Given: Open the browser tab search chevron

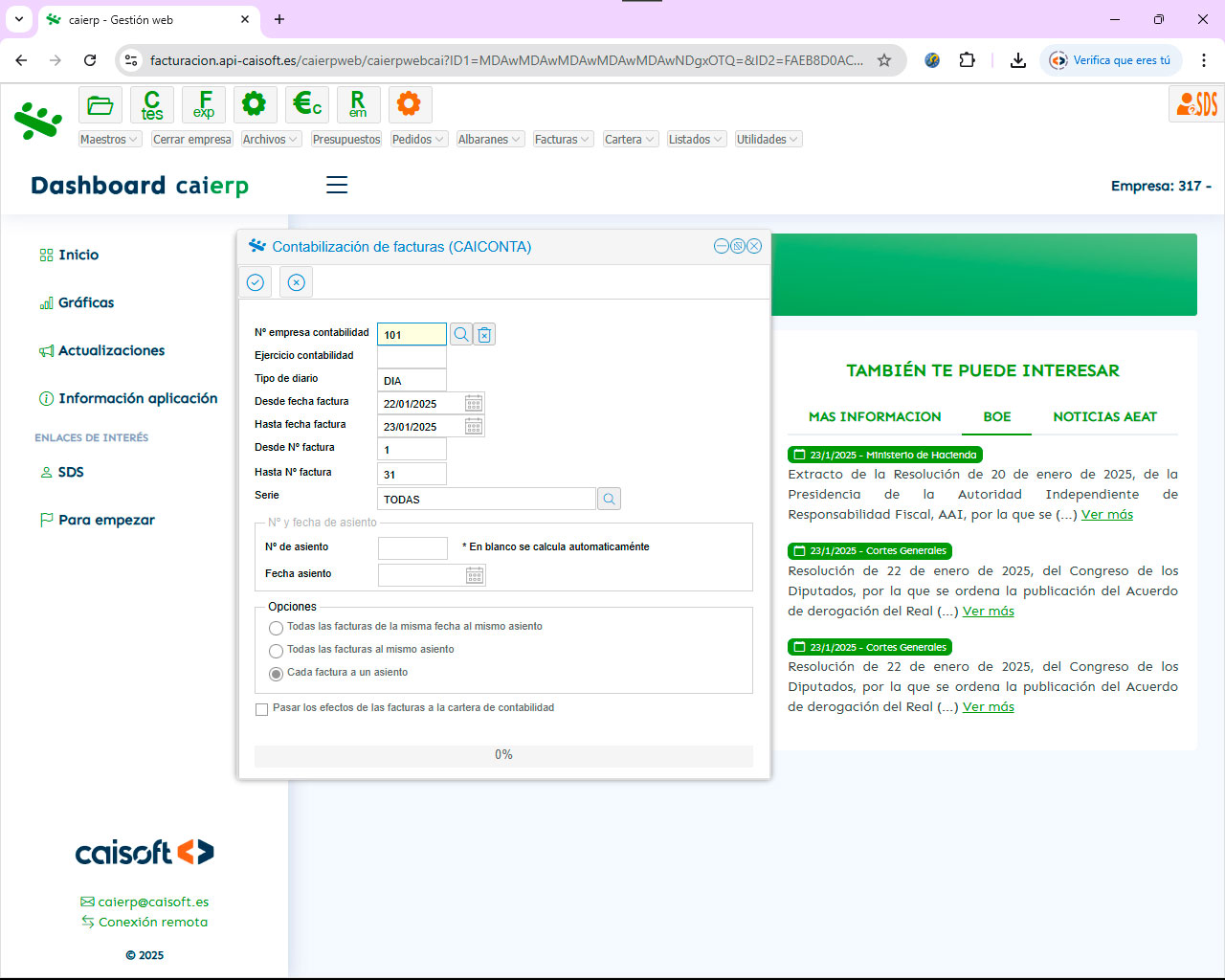Looking at the screenshot, I should pyautogui.click(x=18, y=19).
